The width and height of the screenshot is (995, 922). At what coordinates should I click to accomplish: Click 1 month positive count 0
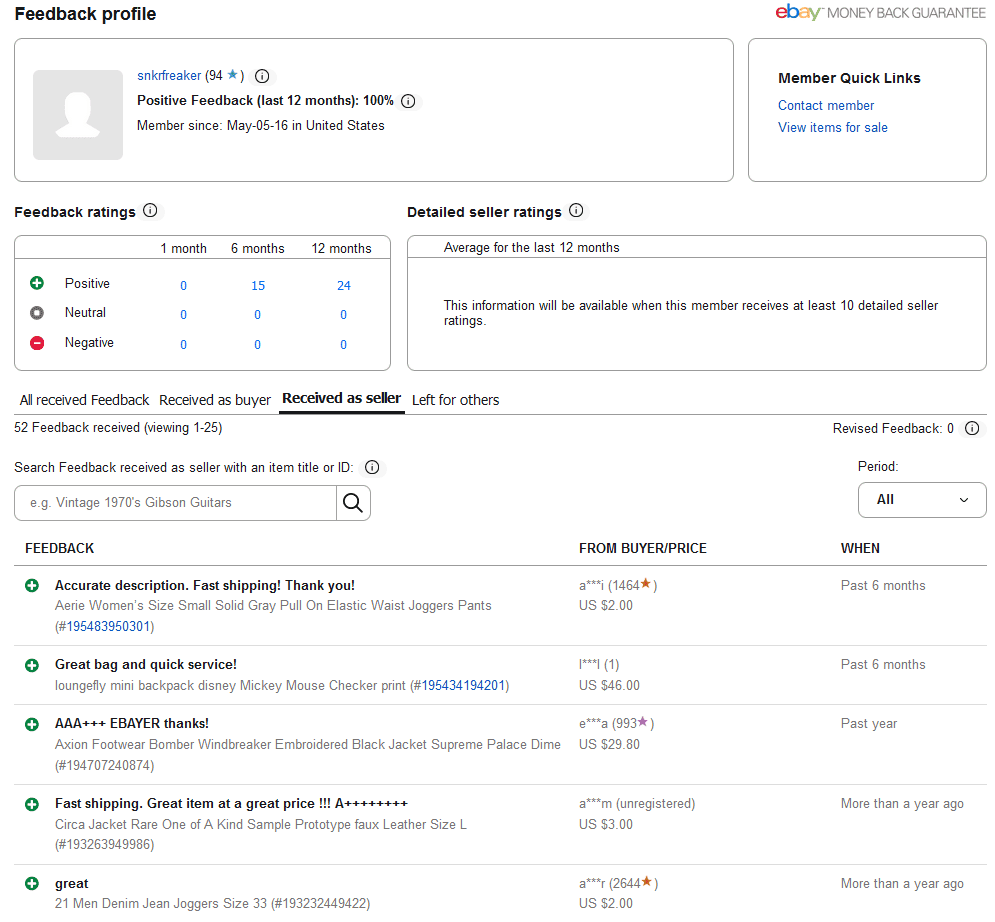[x=183, y=286]
